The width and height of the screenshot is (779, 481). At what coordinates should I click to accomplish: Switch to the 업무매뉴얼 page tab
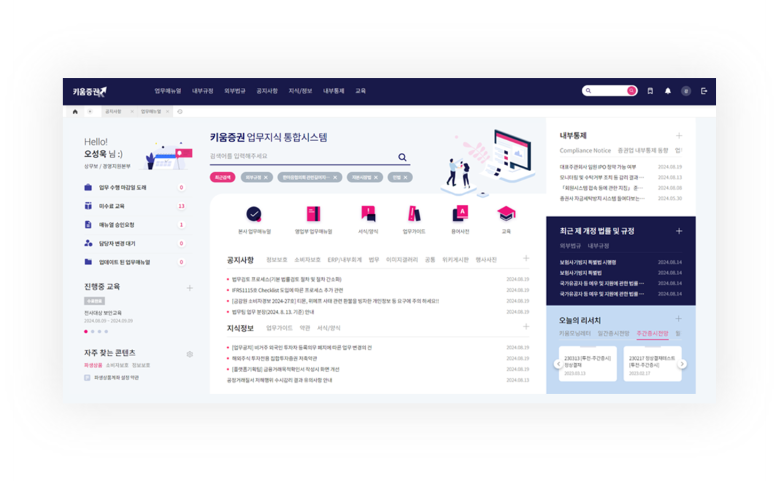coord(151,112)
